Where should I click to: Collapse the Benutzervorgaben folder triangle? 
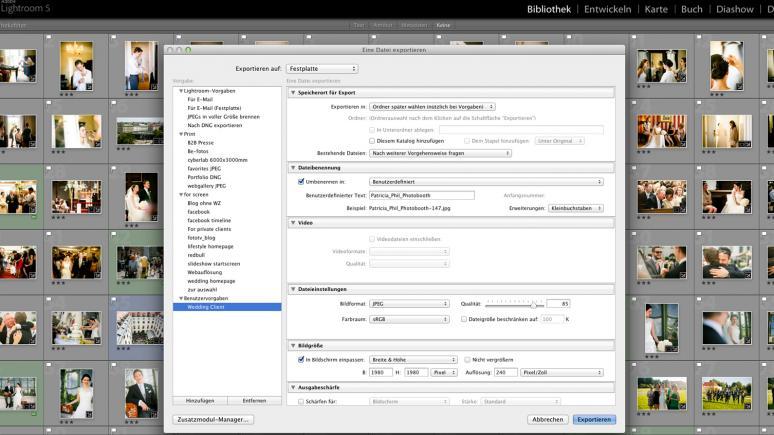pos(181,298)
